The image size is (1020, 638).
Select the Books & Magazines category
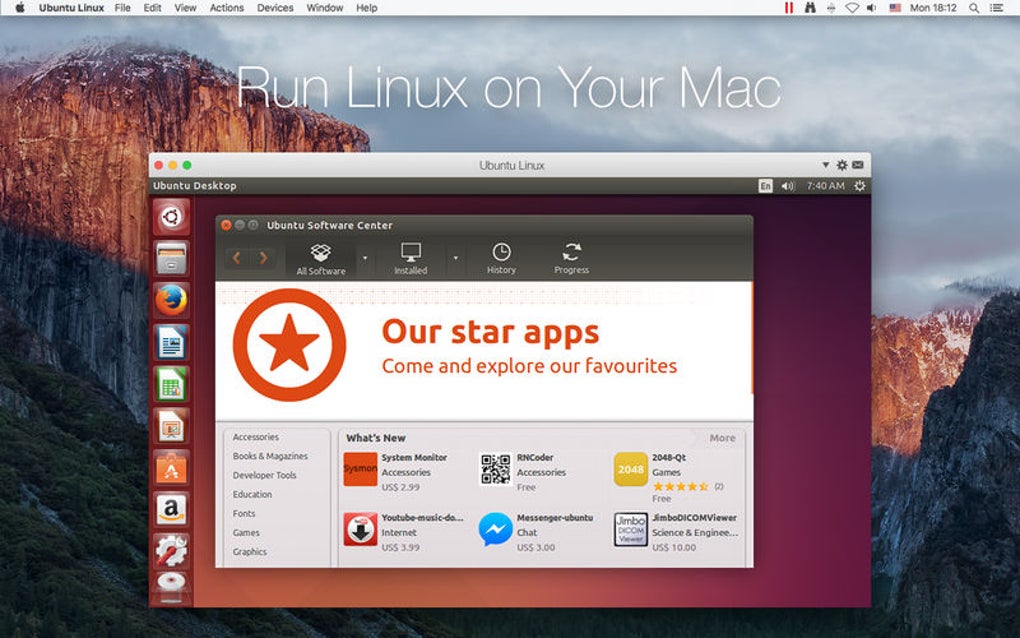270,456
